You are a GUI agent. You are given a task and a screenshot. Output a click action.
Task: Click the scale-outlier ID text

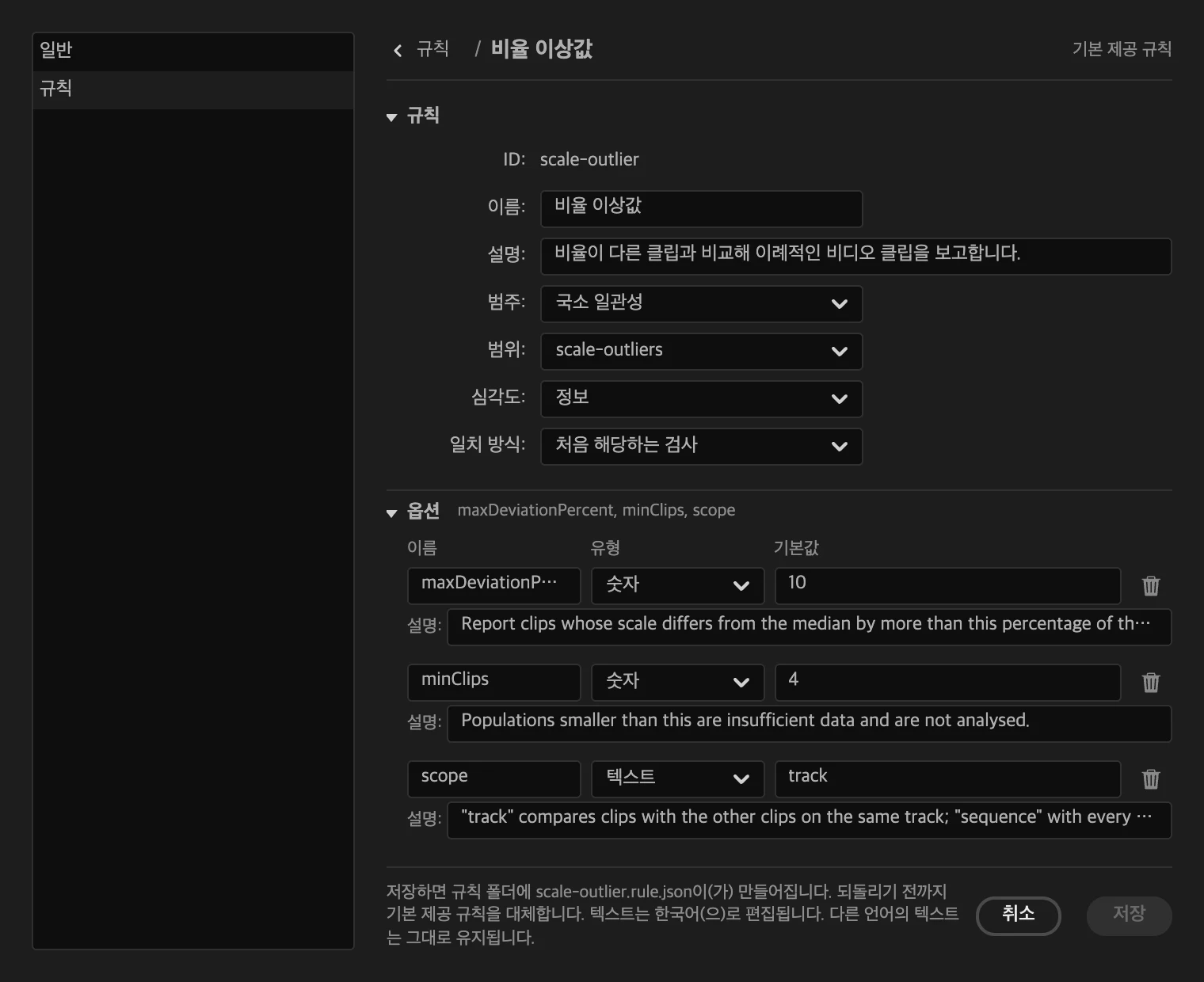(589, 160)
